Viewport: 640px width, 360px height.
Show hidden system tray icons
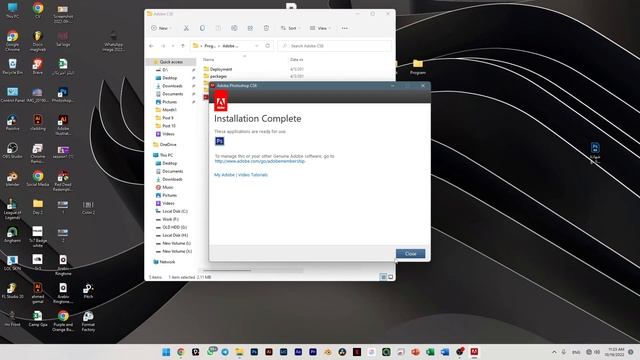point(554,352)
